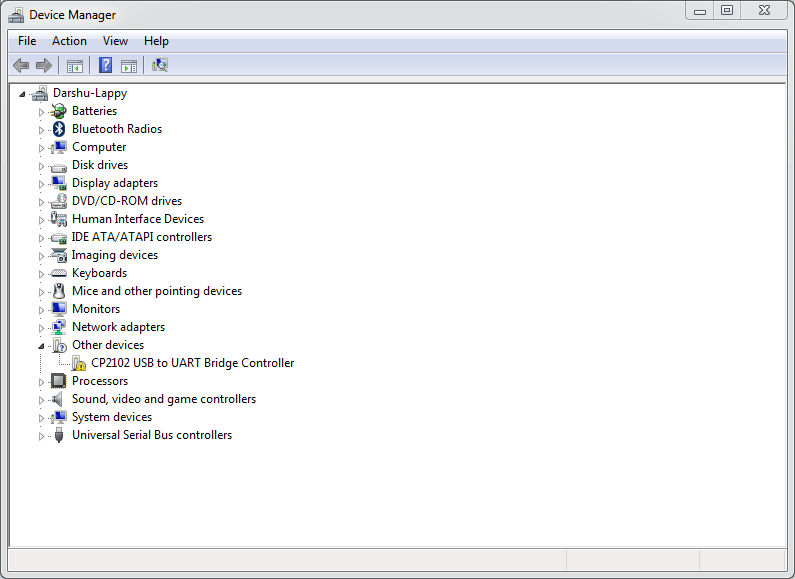Expand the System devices node
This screenshot has height=579, width=795.
click(x=41, y=418)
